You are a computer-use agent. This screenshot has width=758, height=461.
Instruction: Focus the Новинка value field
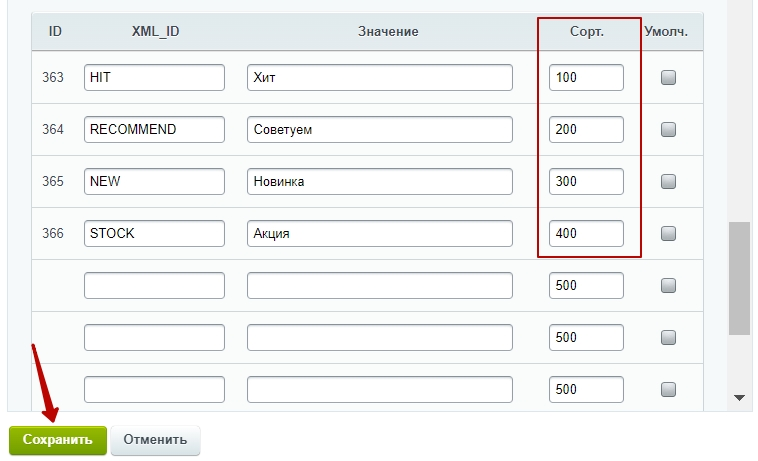(x=379, y=181)
